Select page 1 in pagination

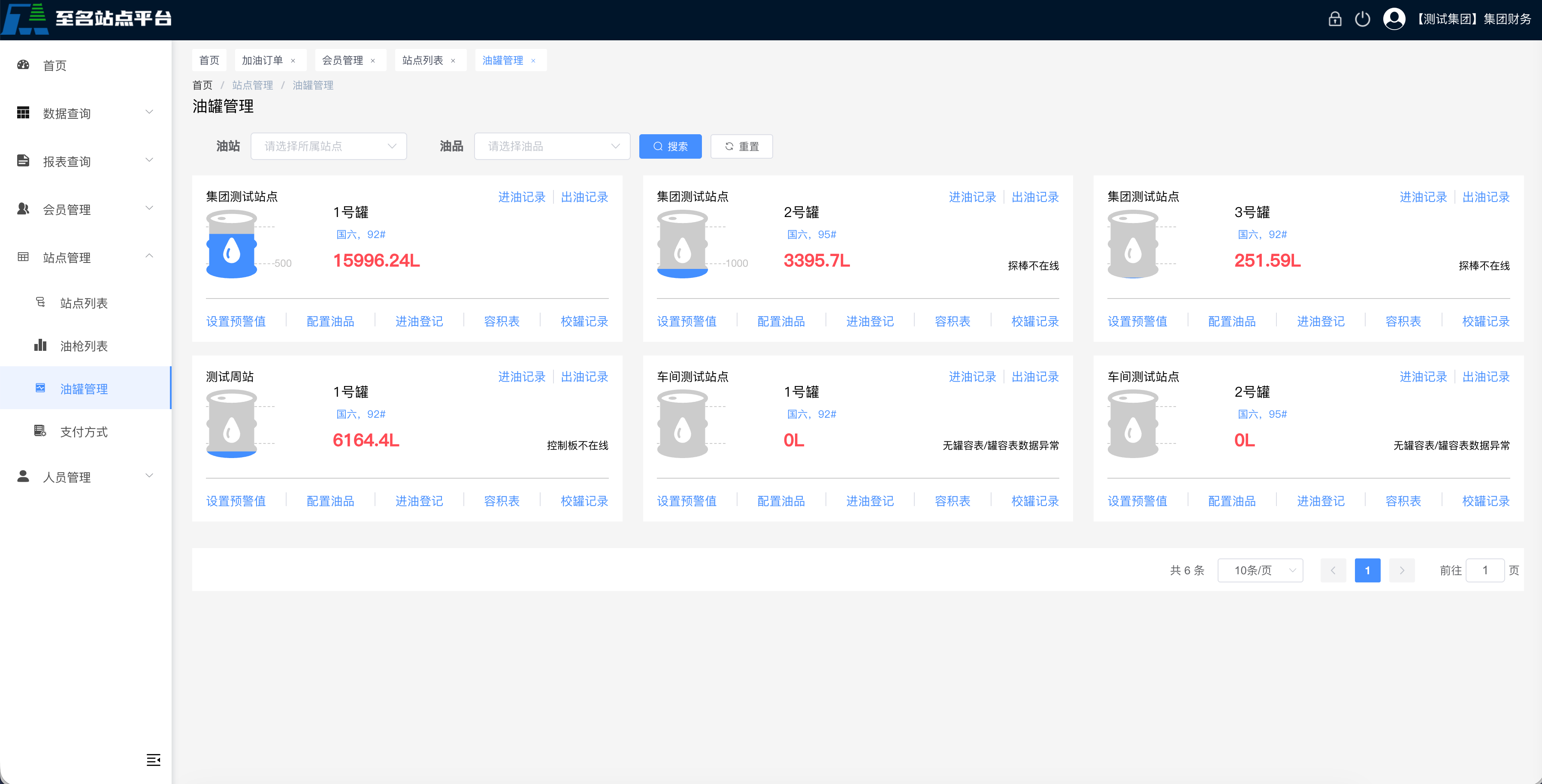coord(1367,570)
